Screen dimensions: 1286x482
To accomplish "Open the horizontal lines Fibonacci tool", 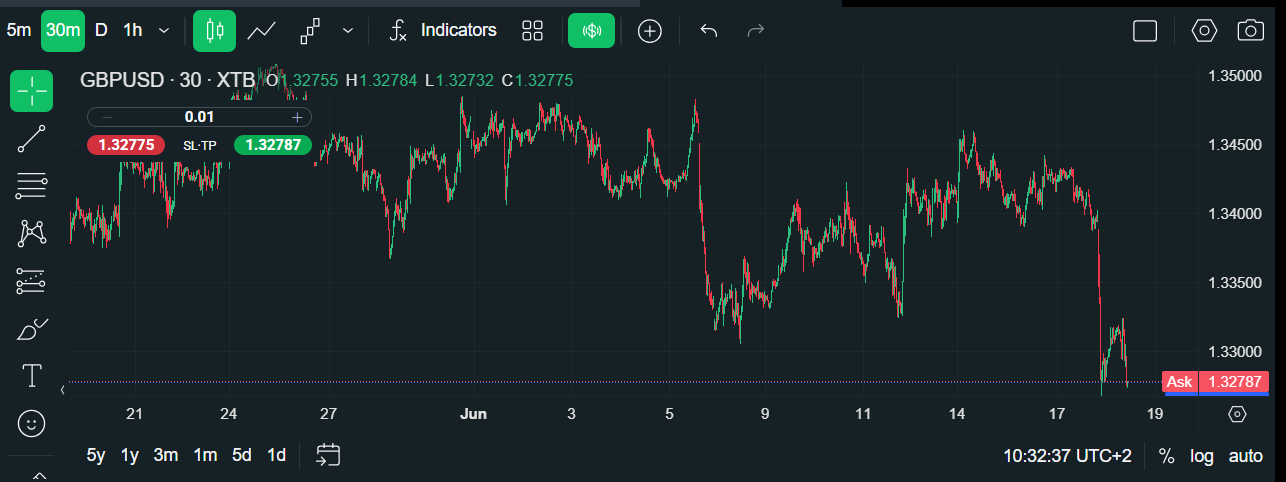I will point(32,185).
